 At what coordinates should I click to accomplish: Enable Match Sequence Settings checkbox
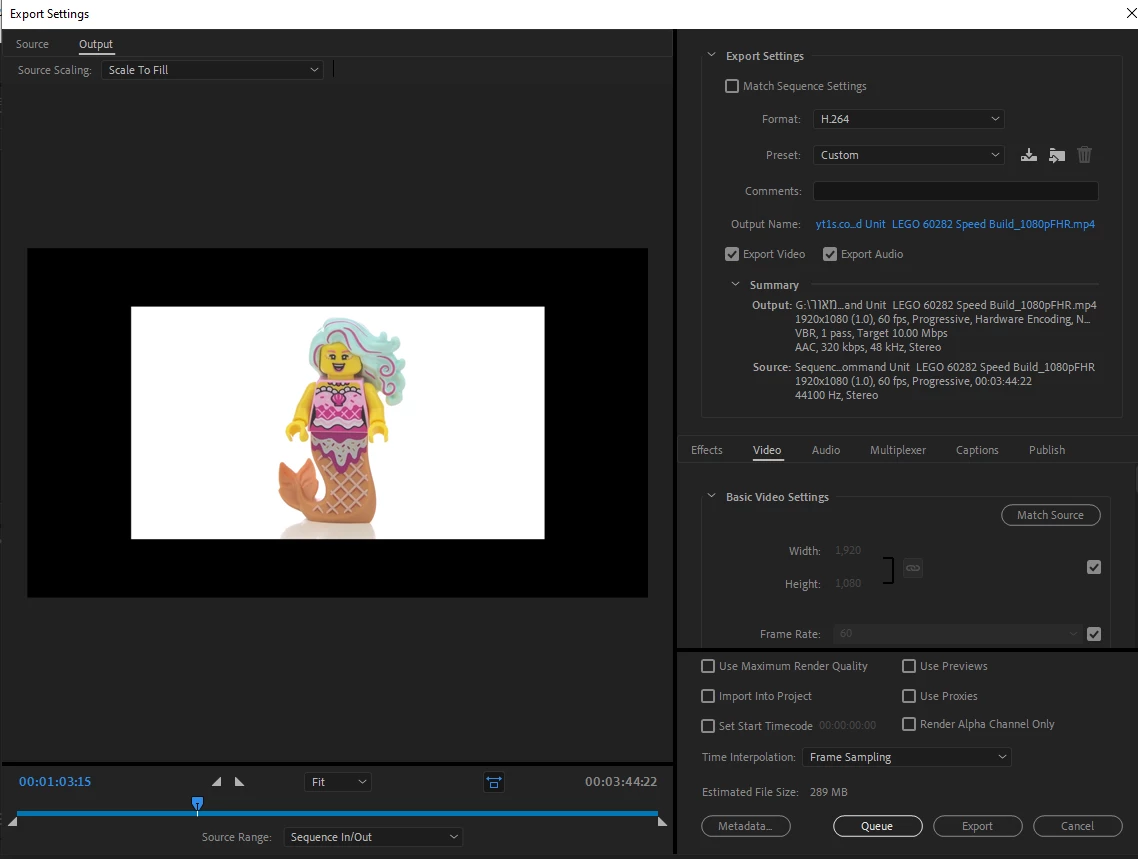(x=732, y=86)
